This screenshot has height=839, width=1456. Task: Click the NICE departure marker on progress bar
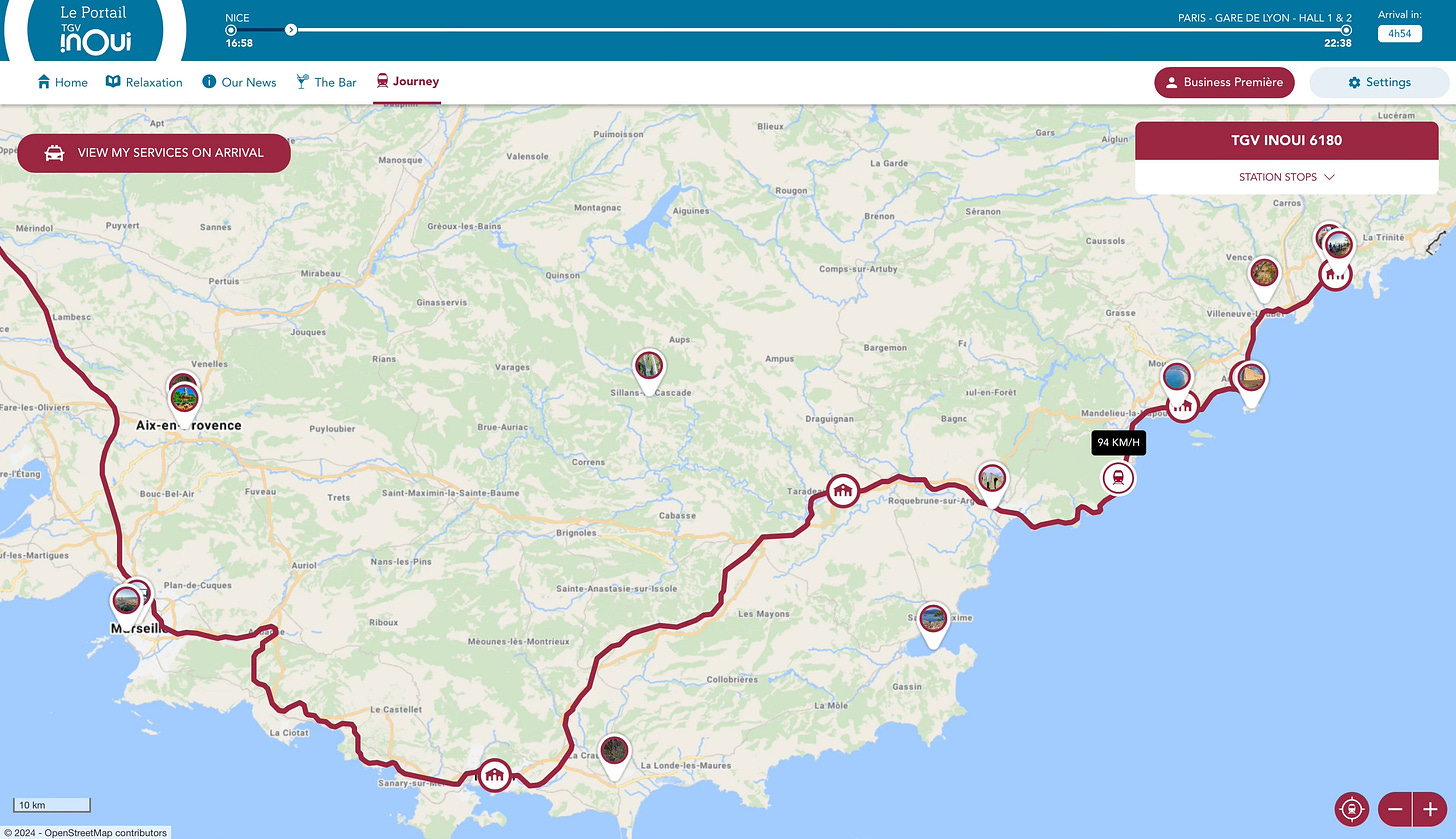point(231,30)
